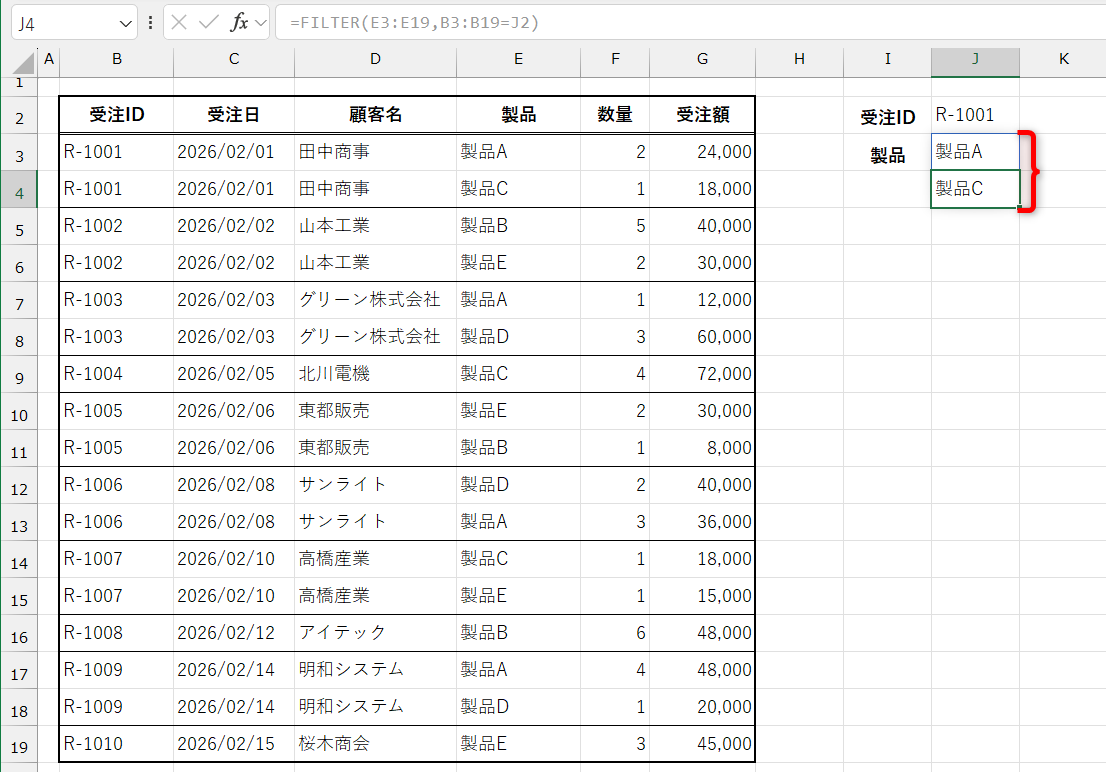
Task: Click the 受注ID header cell in the table
Action: (116, 115)
